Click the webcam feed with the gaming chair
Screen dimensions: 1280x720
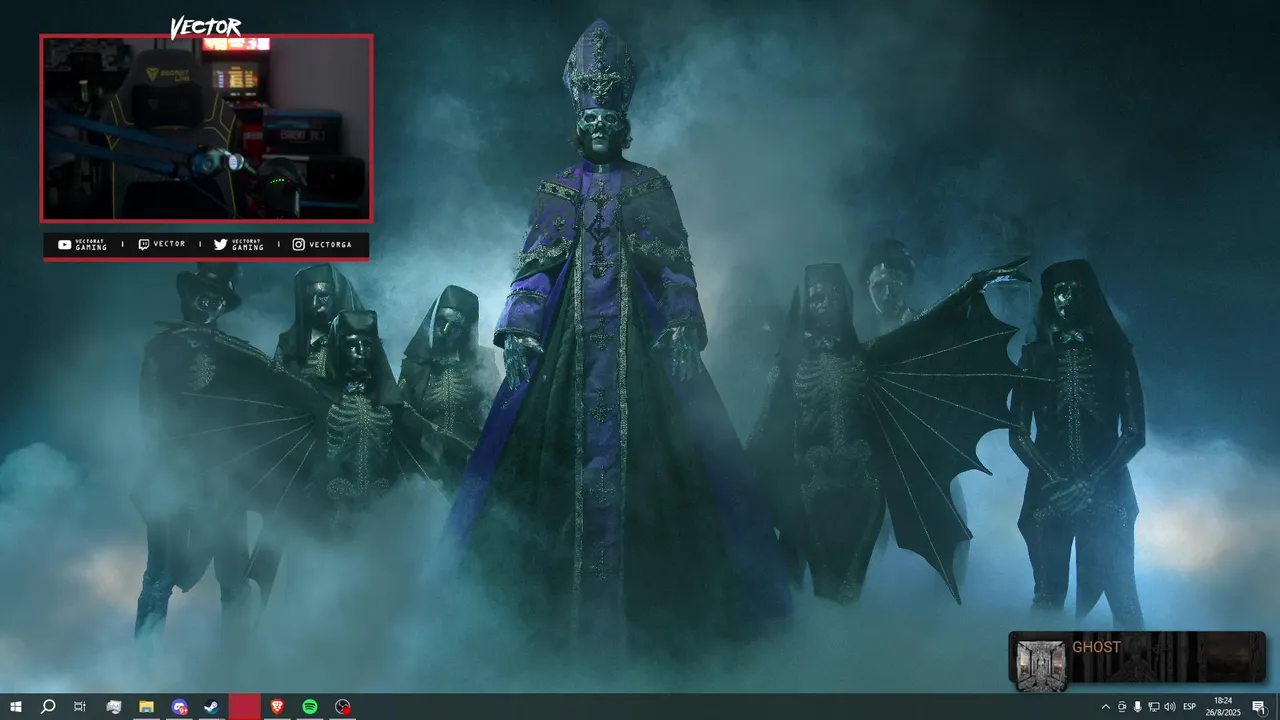[x=206, y=128]
